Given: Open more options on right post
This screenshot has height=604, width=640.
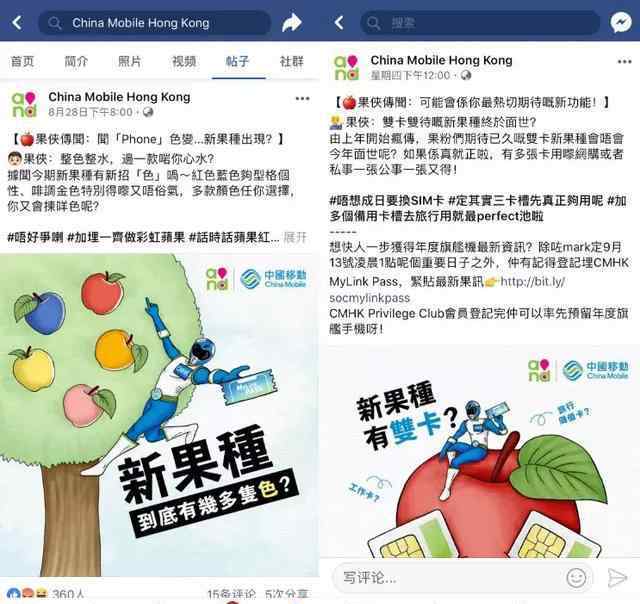Looking at the screenshot, I should [624, 62].
